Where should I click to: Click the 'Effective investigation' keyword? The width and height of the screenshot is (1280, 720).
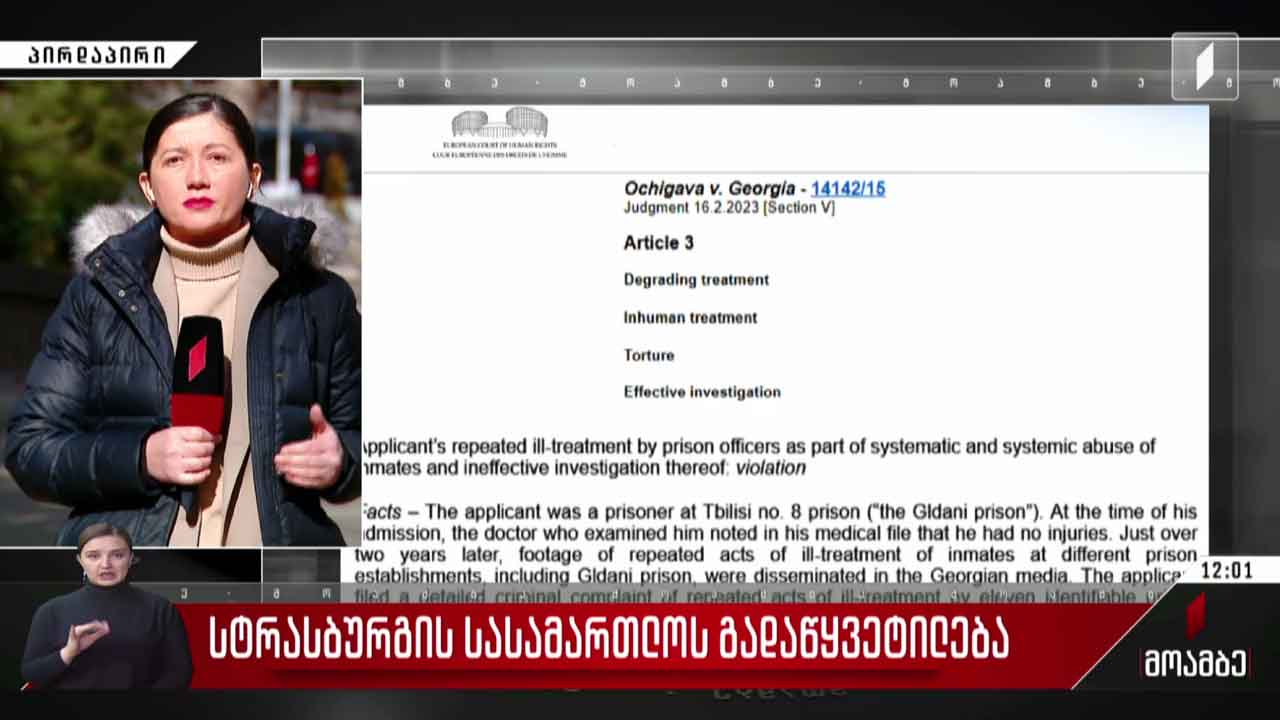(702, 392)
